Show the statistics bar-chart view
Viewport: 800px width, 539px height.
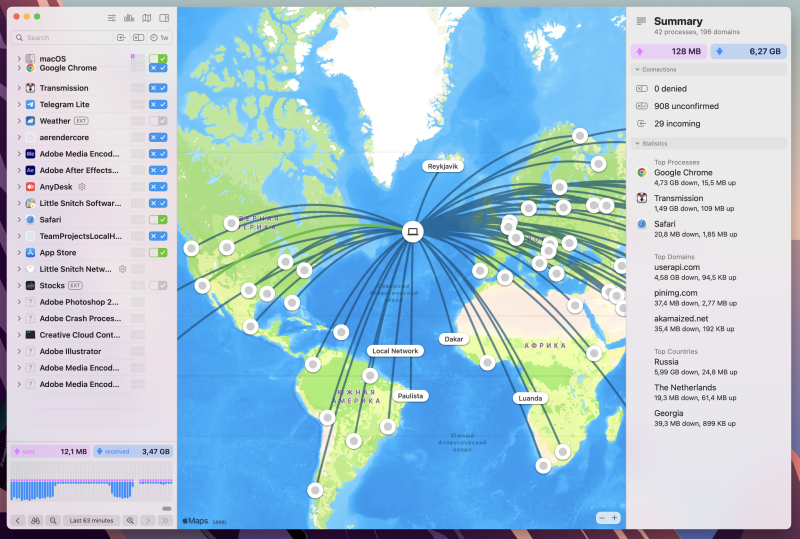tap(129, 18)
